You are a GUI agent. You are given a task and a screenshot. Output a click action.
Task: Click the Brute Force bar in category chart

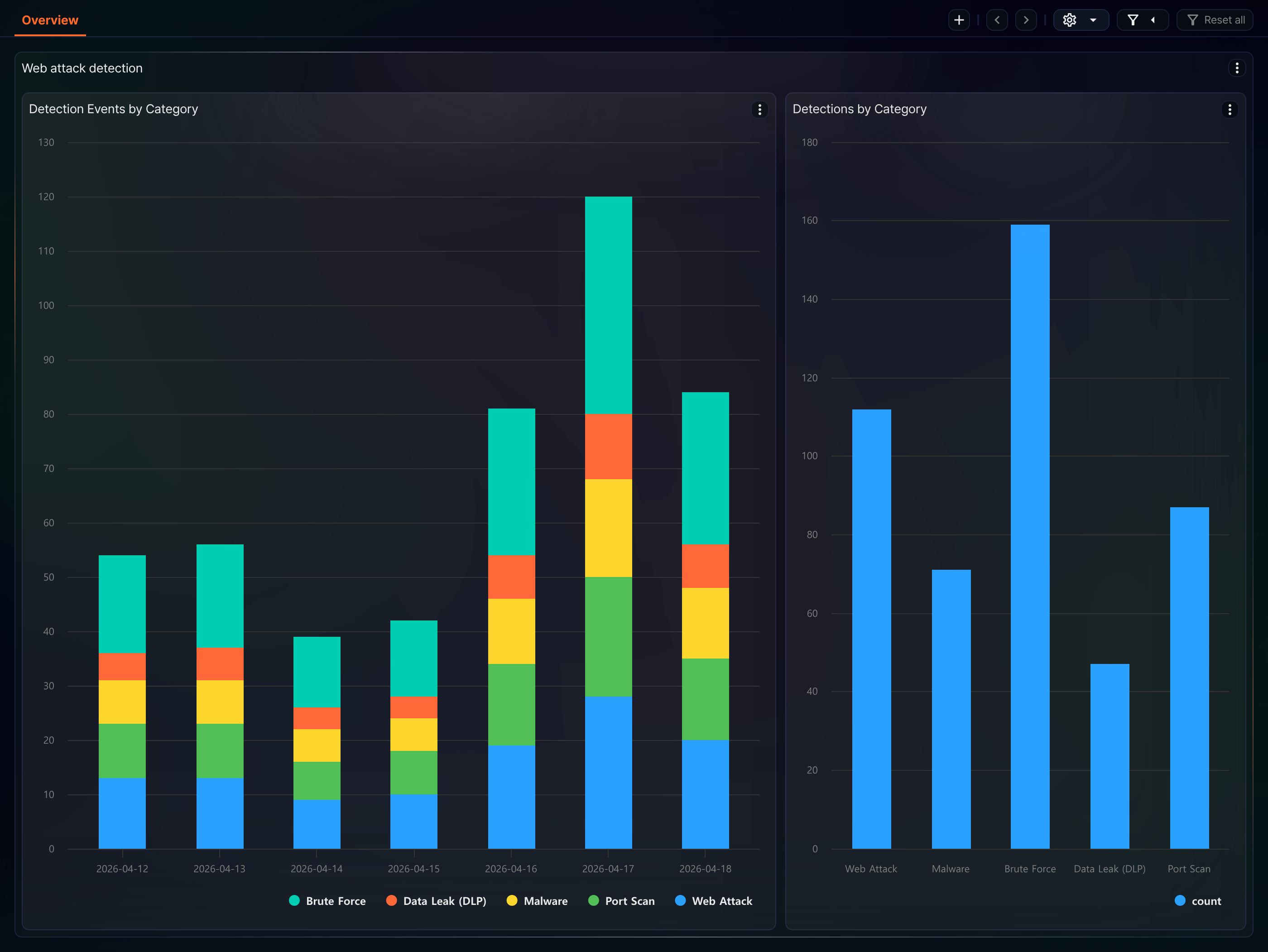coord(1030,537)
